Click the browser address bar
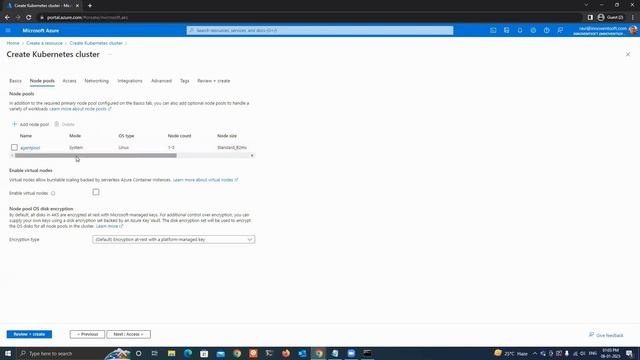Screen dimensions: 640x360 click(310, 18)
